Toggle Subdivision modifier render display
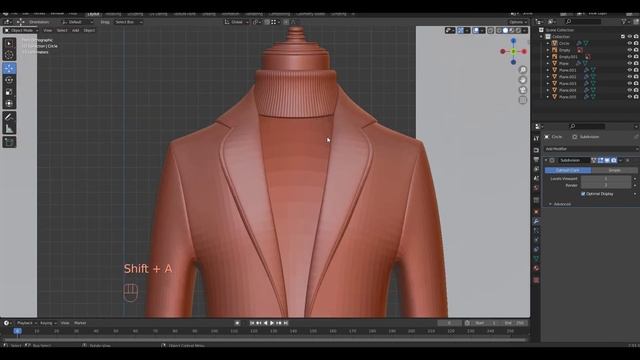The image size is (640, 360). [613, 160]
